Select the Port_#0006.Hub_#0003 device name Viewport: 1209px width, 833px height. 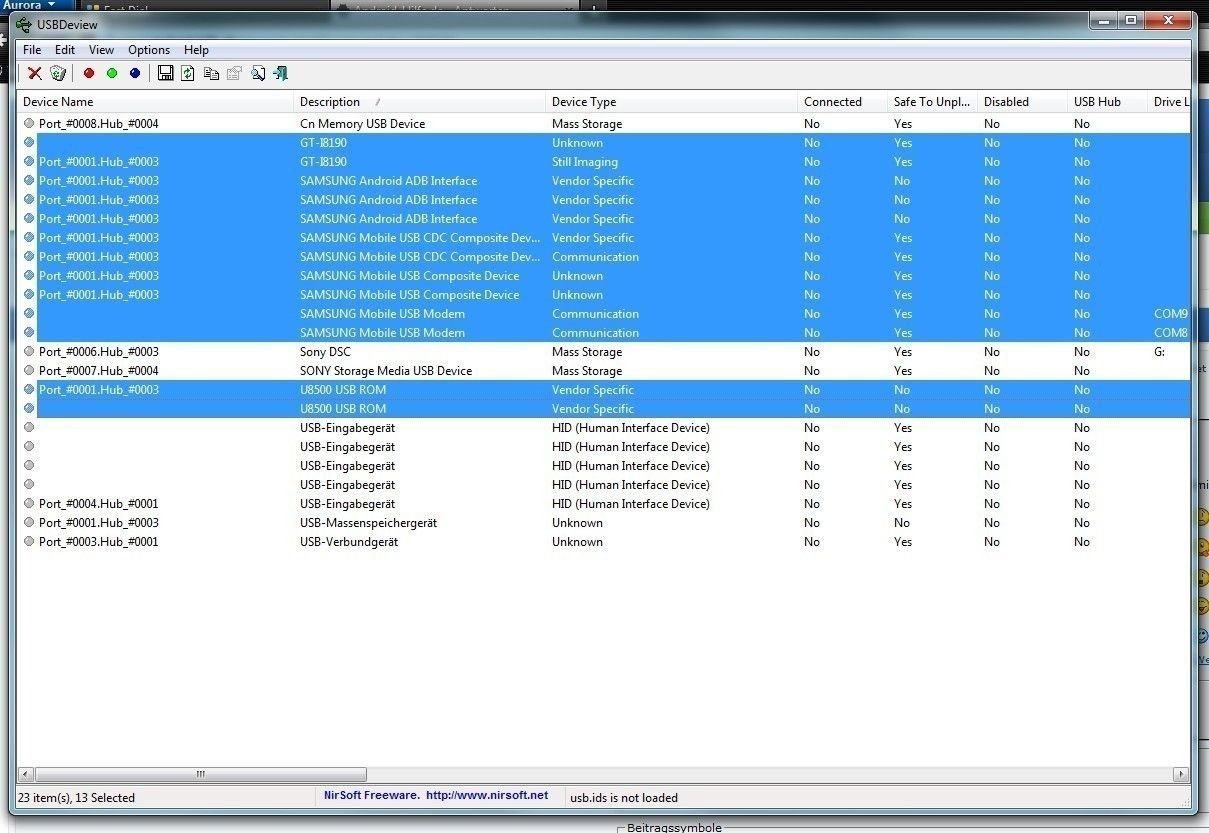click(x=99, y=352)
